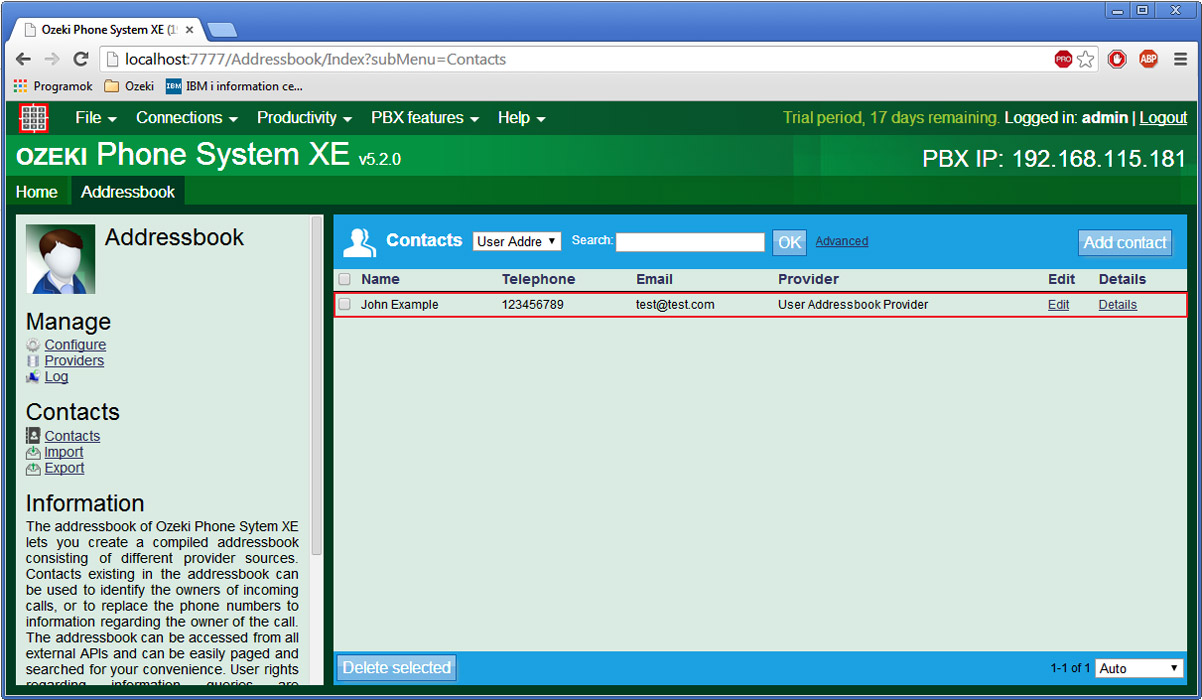Image resolution: width=1202 pixels, height=700 pixels.
Task: Open Details for John Example
Action: [x=1117, y=305]
